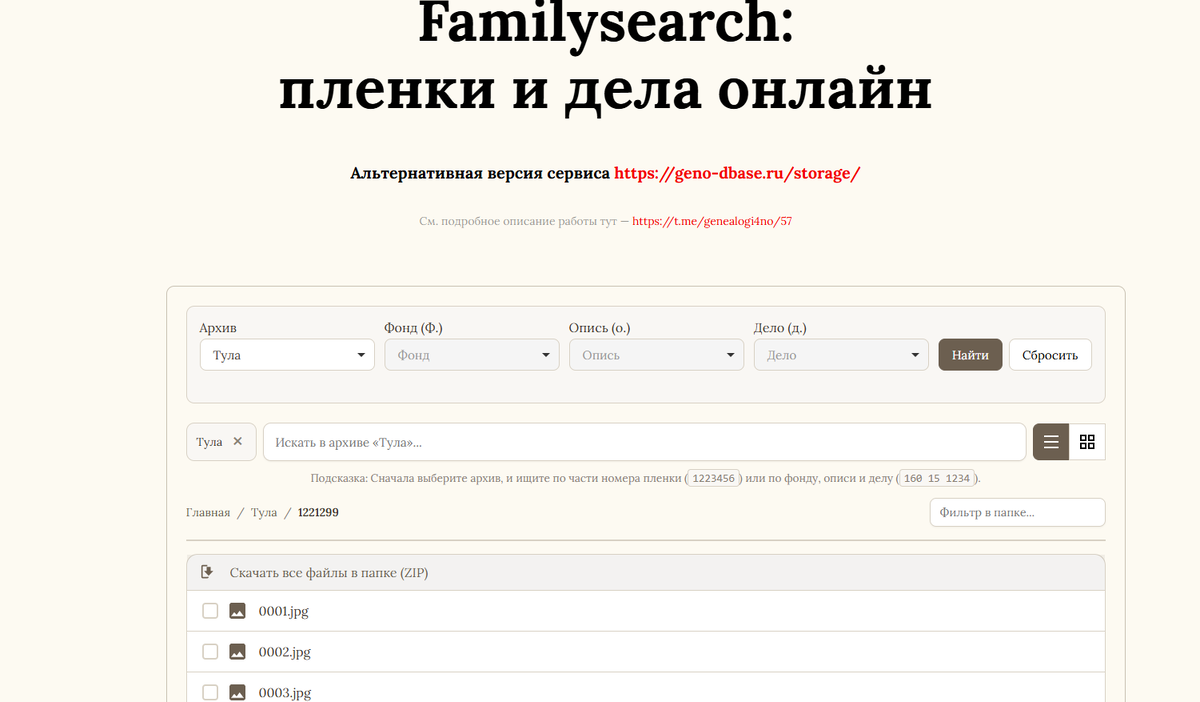Open the geno-dbase.ru/storage link
1200x702 pixels.
[737, 172]
